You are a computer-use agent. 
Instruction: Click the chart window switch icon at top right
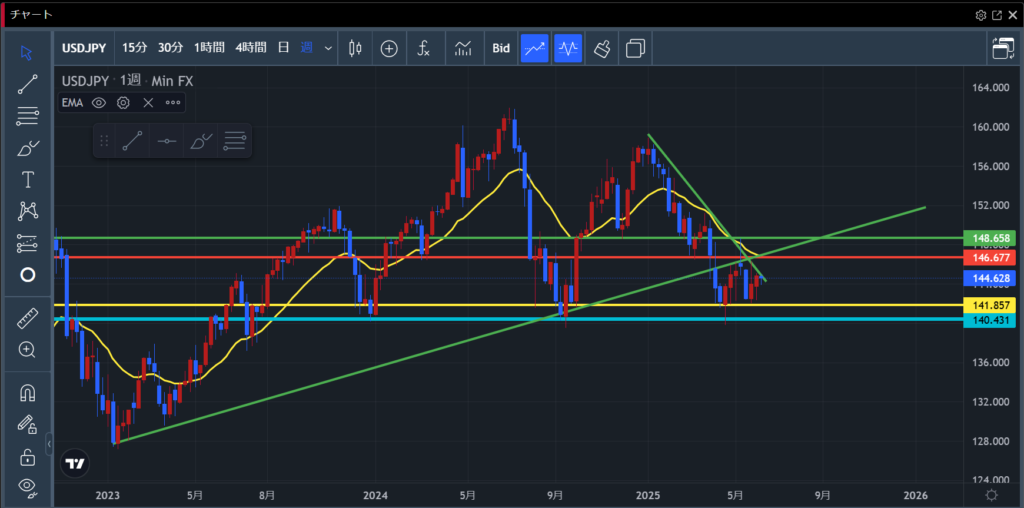(x=1002, y=48)
